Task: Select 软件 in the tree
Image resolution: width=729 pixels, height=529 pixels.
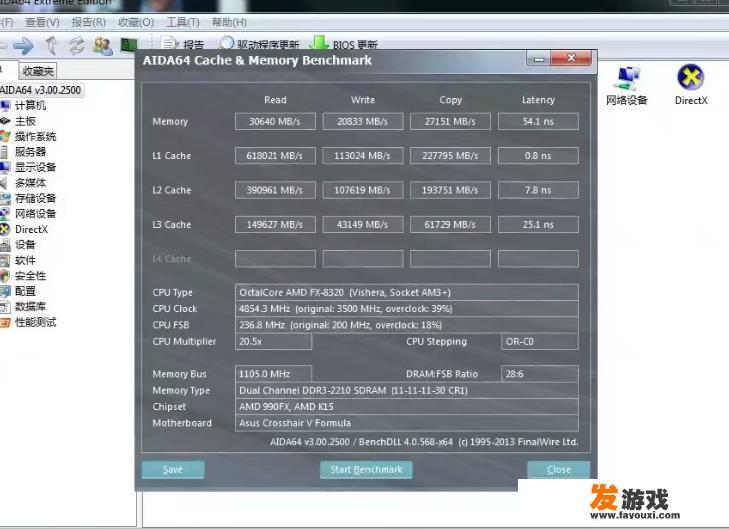Action: [x=25, y=260]
